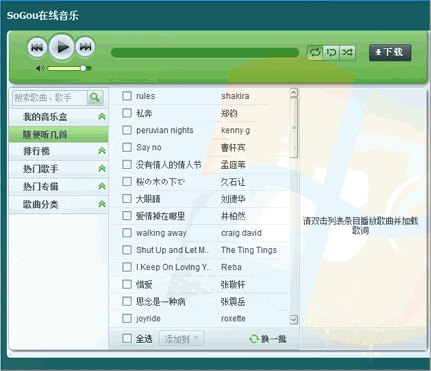
Task: Check the box for 爱情掉在哪里
Action: coord(127,216)
